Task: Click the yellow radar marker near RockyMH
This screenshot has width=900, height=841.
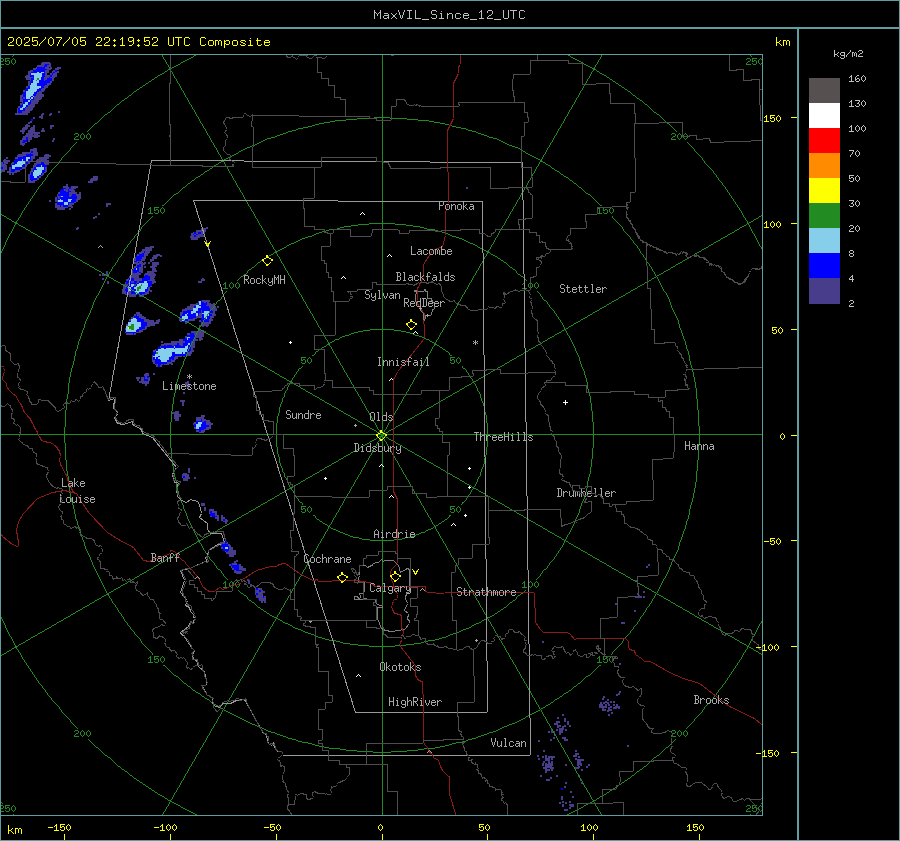Action: (x=267, y=261)
